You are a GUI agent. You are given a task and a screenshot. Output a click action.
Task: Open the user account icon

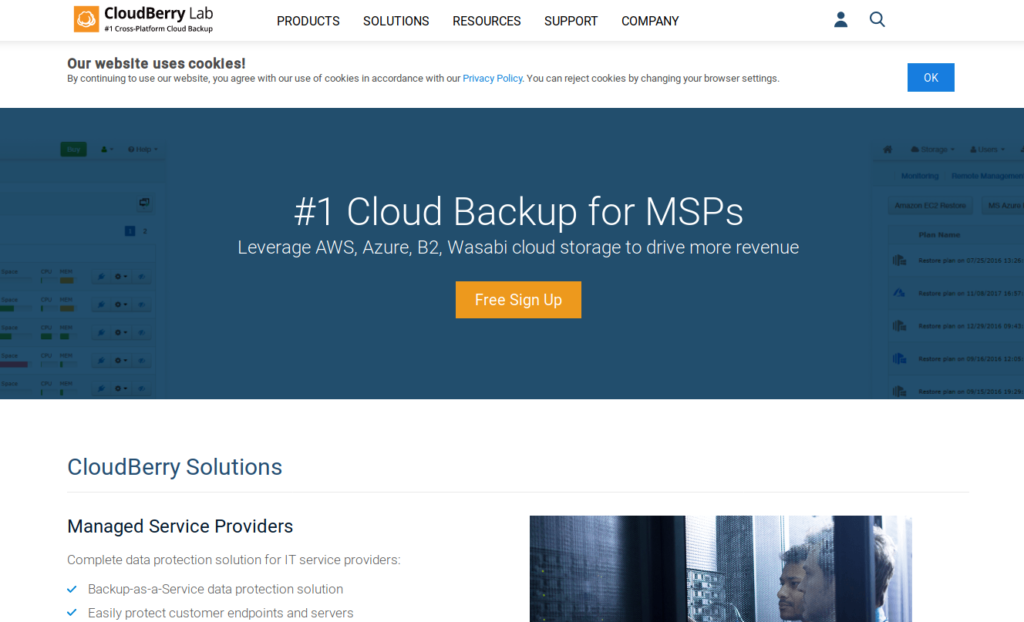point(840,20)
